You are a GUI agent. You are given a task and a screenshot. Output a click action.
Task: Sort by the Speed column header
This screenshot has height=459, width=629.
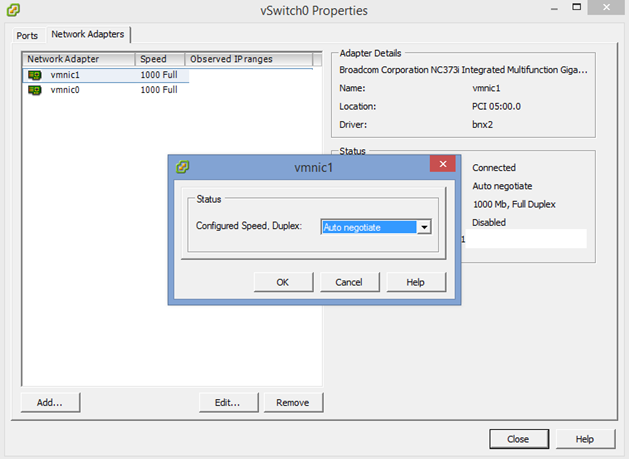159,59
